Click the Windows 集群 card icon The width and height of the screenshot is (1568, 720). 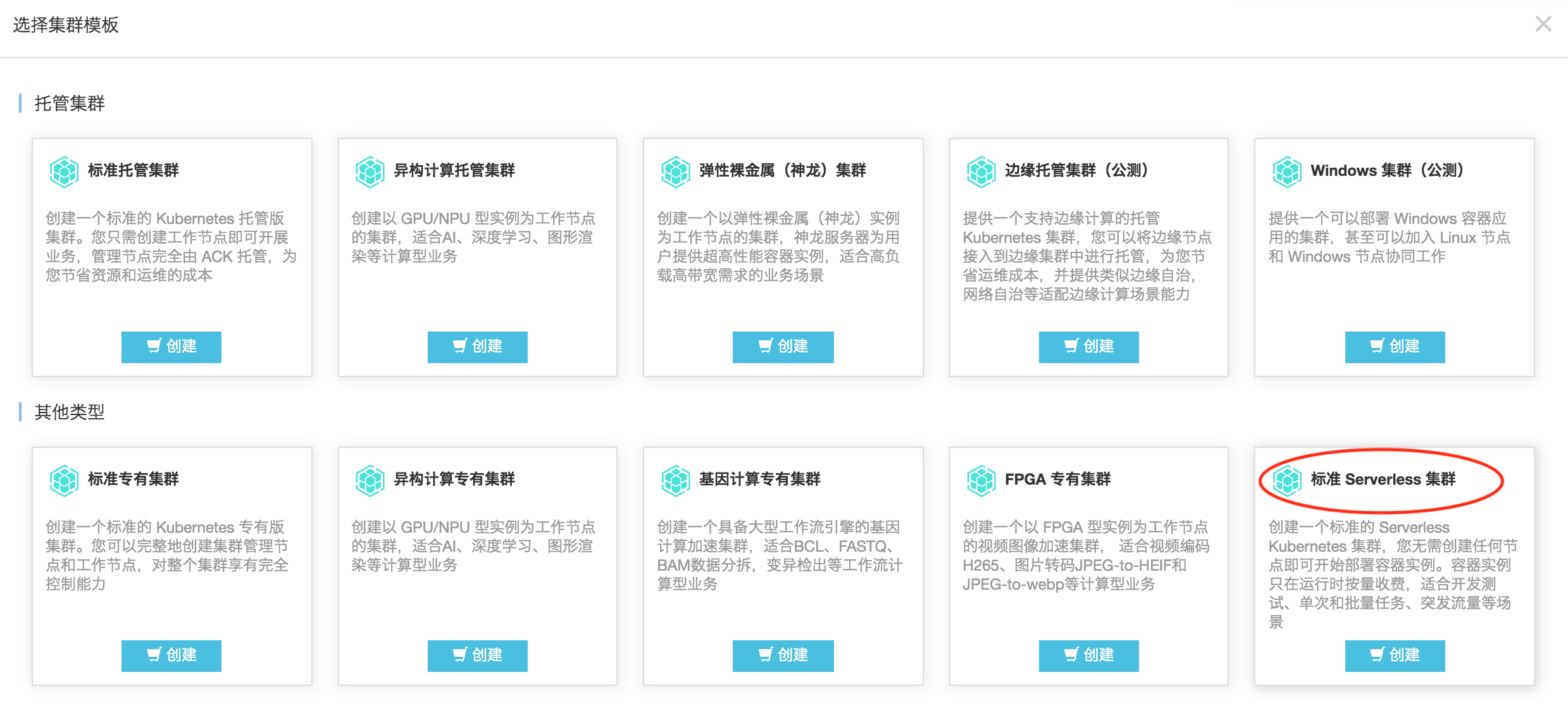1287,171
